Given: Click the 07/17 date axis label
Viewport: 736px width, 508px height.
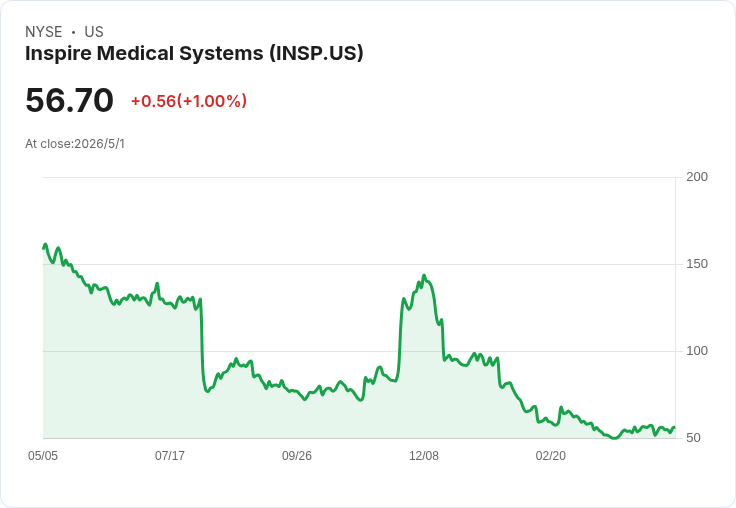Looking at the screenshot, I should click(170, 456).
